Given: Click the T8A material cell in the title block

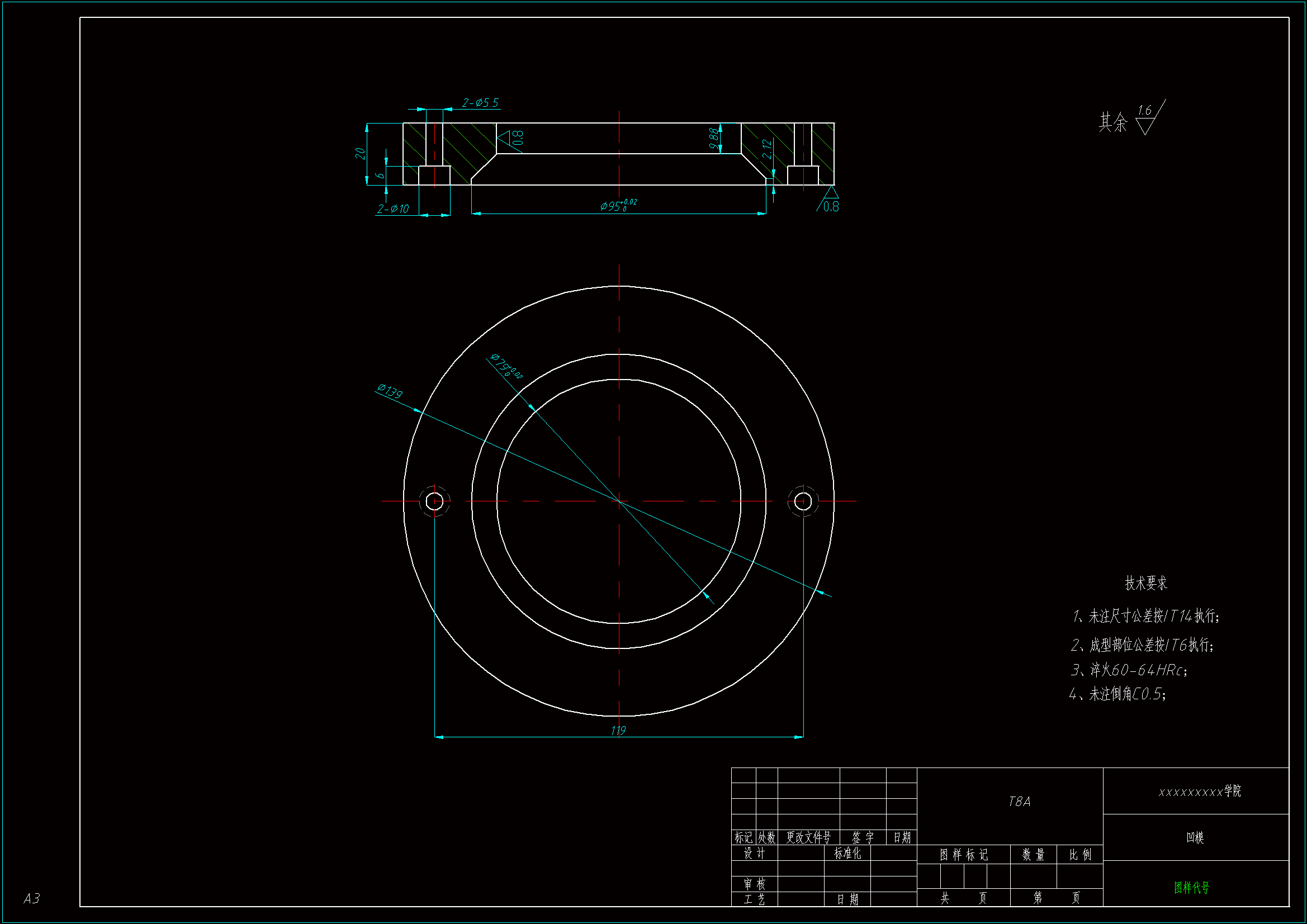Looking at the screenshot, I should pyautogui.click(x=1019, y=802).
